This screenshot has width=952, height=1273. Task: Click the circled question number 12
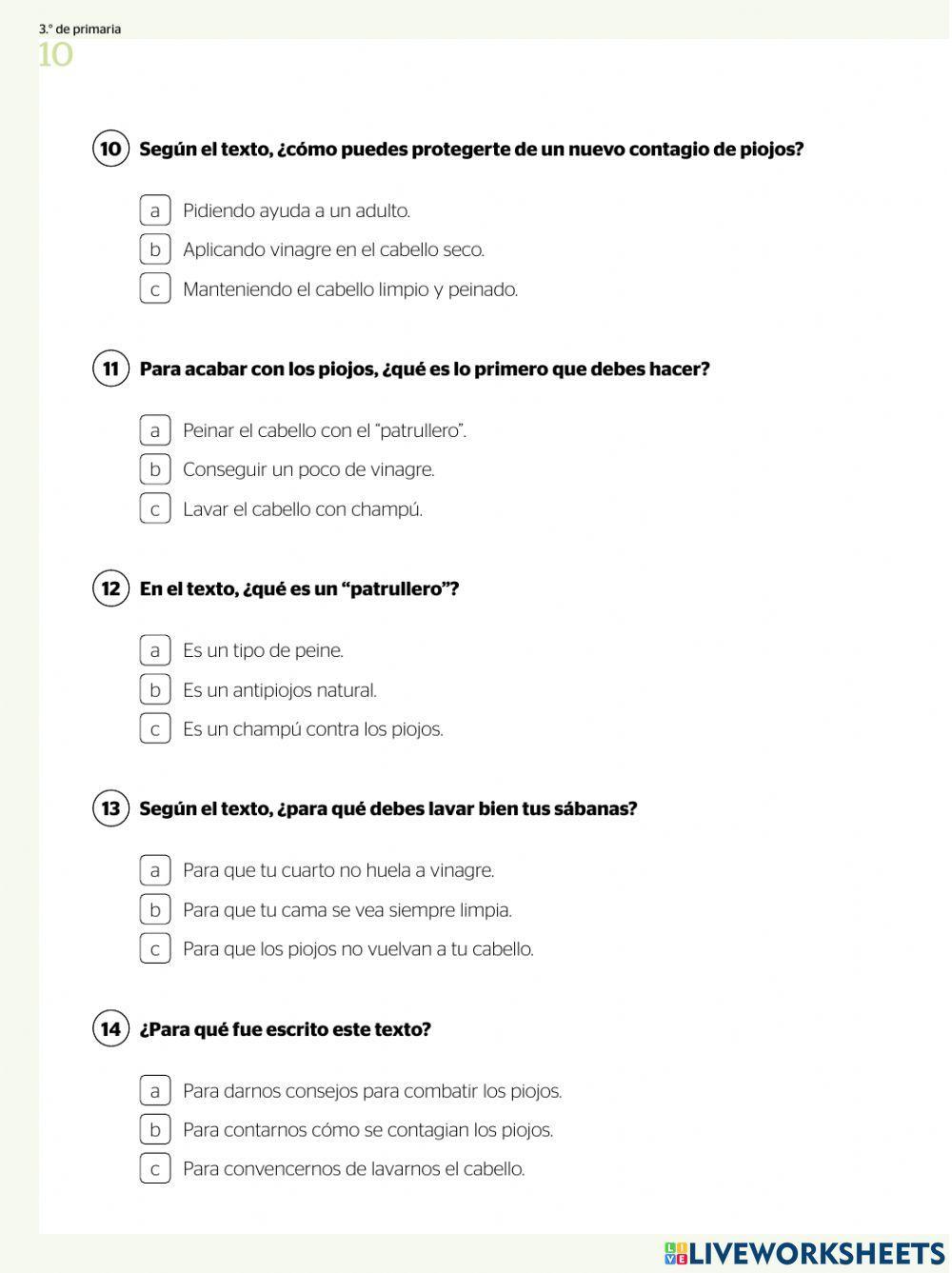click(110, 588)
